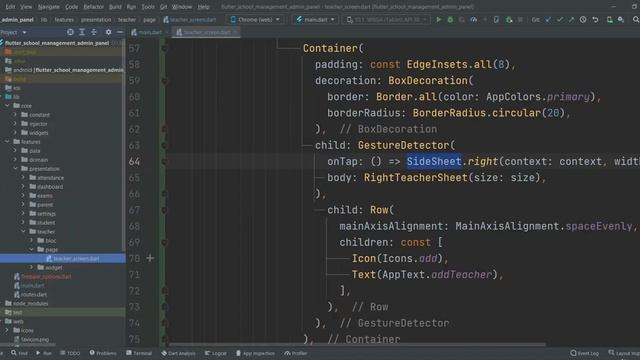Expand all in the Project panel
Viewport: 640px width, 360px height.
click(82, 32)
